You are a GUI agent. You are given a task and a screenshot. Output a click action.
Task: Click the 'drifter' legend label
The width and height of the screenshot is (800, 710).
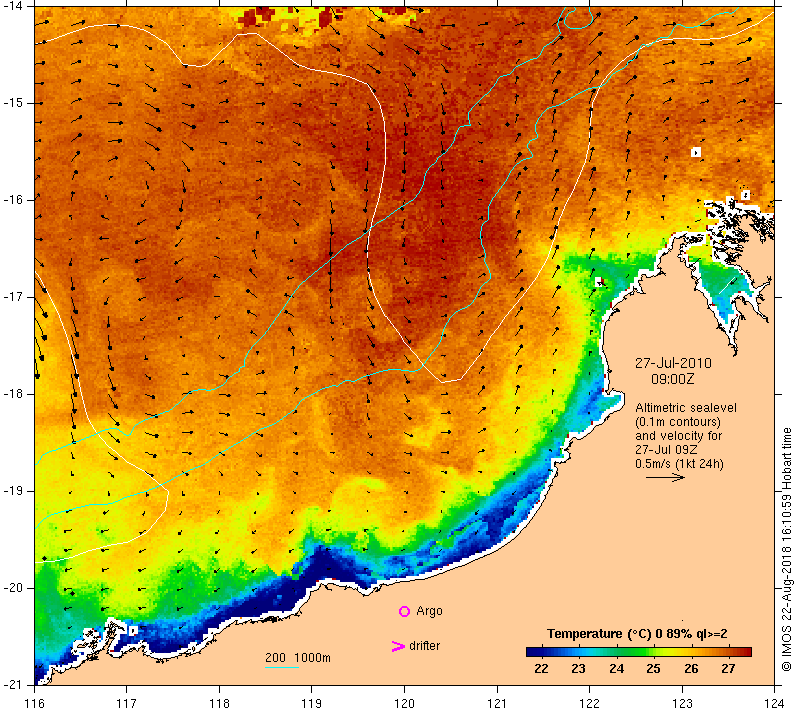tap(424, 646)
